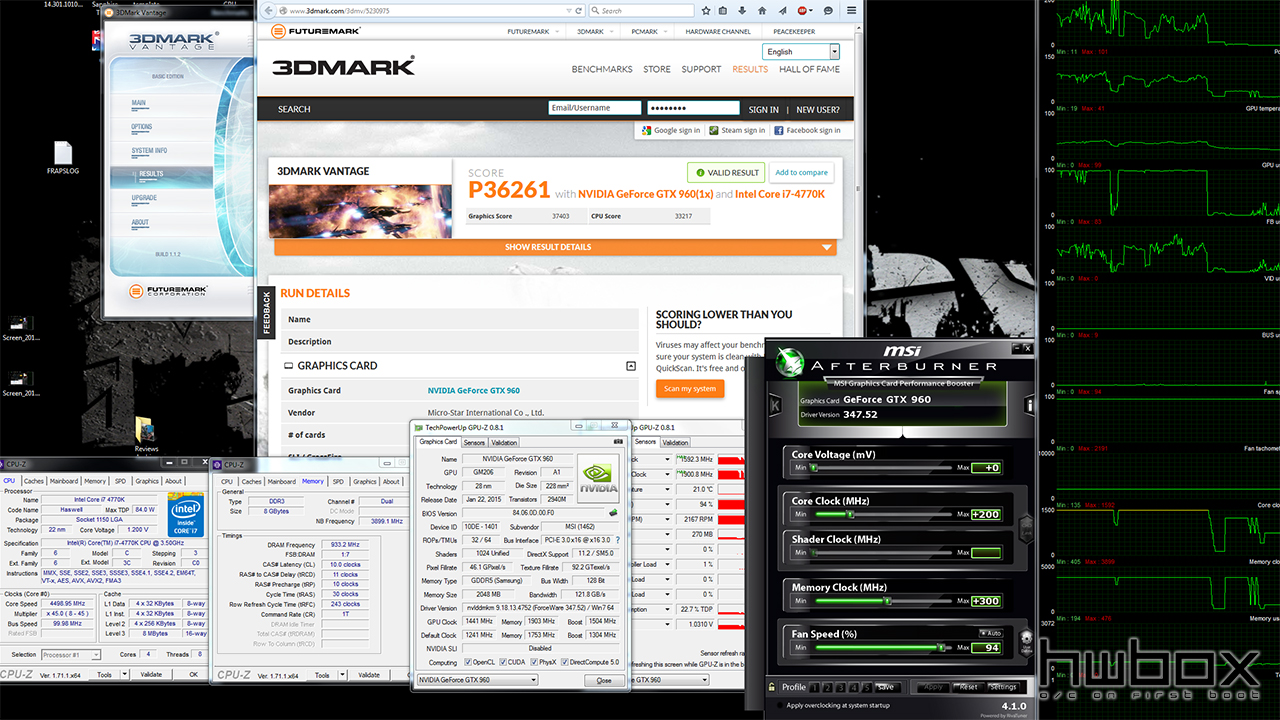Select SYSTEM INFO in 3DMark Vantage sidebar
Screen dimensions: 1280x720
(150, 151)
